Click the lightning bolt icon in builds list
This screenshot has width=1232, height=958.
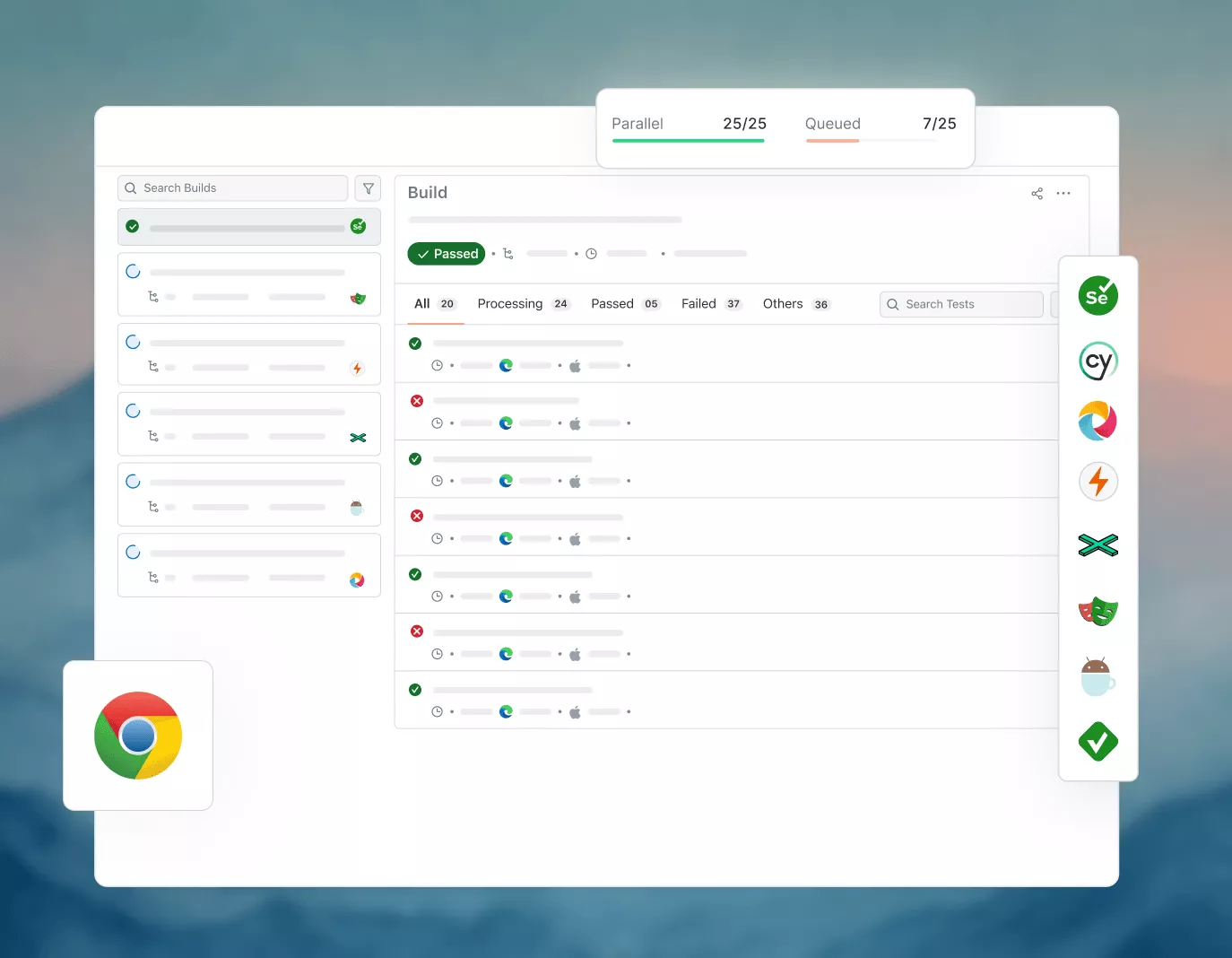click(357, 368)
